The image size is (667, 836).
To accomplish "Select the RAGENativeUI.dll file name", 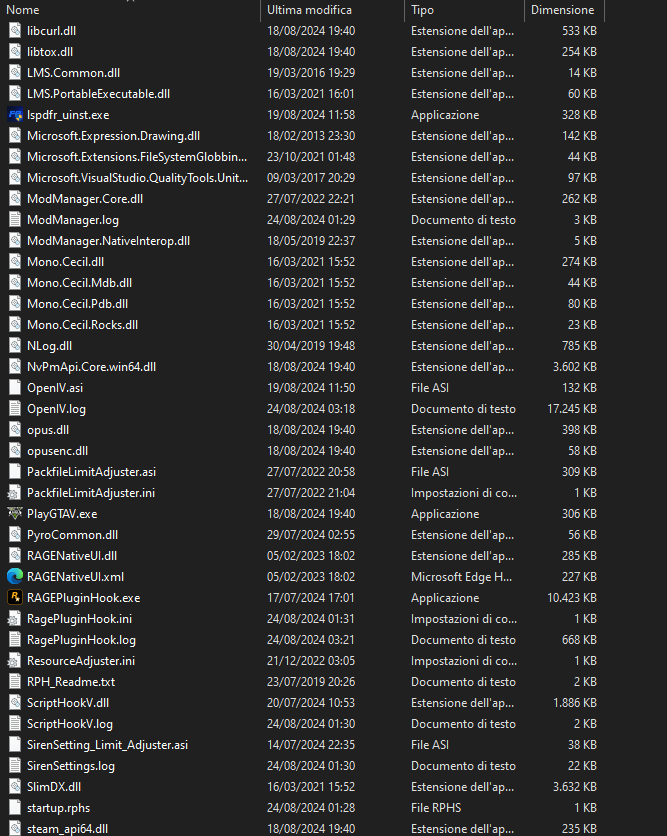I will pyautogui.click(x=72, y=556).
